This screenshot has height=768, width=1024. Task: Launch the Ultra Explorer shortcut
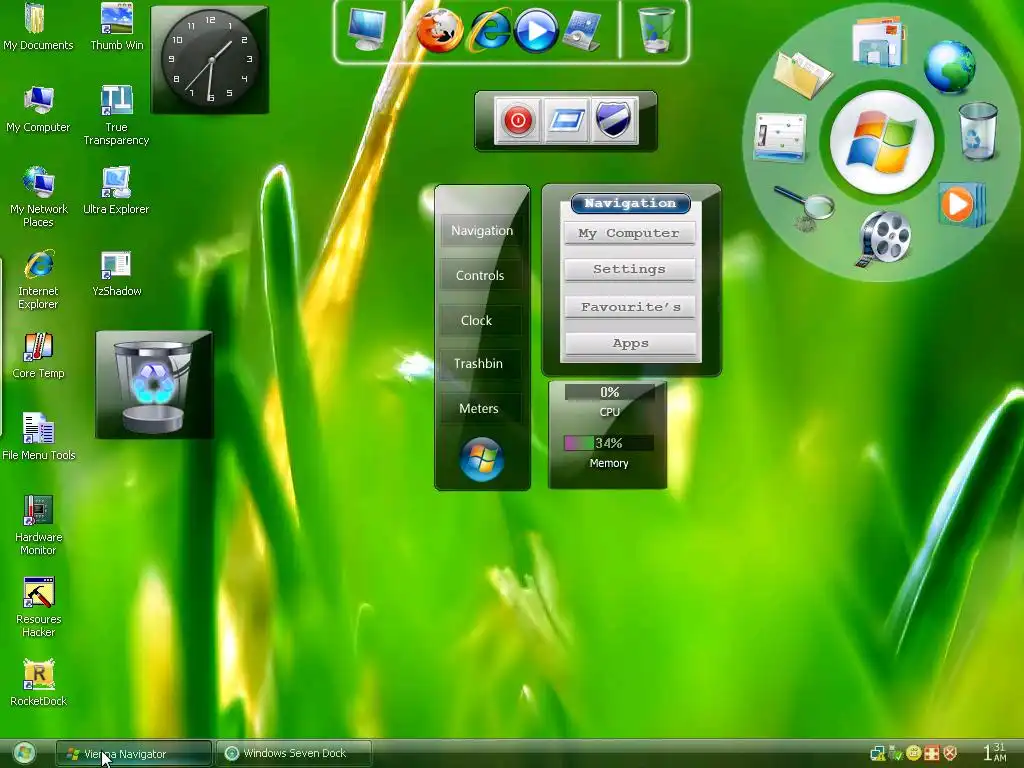coord(116,191)
